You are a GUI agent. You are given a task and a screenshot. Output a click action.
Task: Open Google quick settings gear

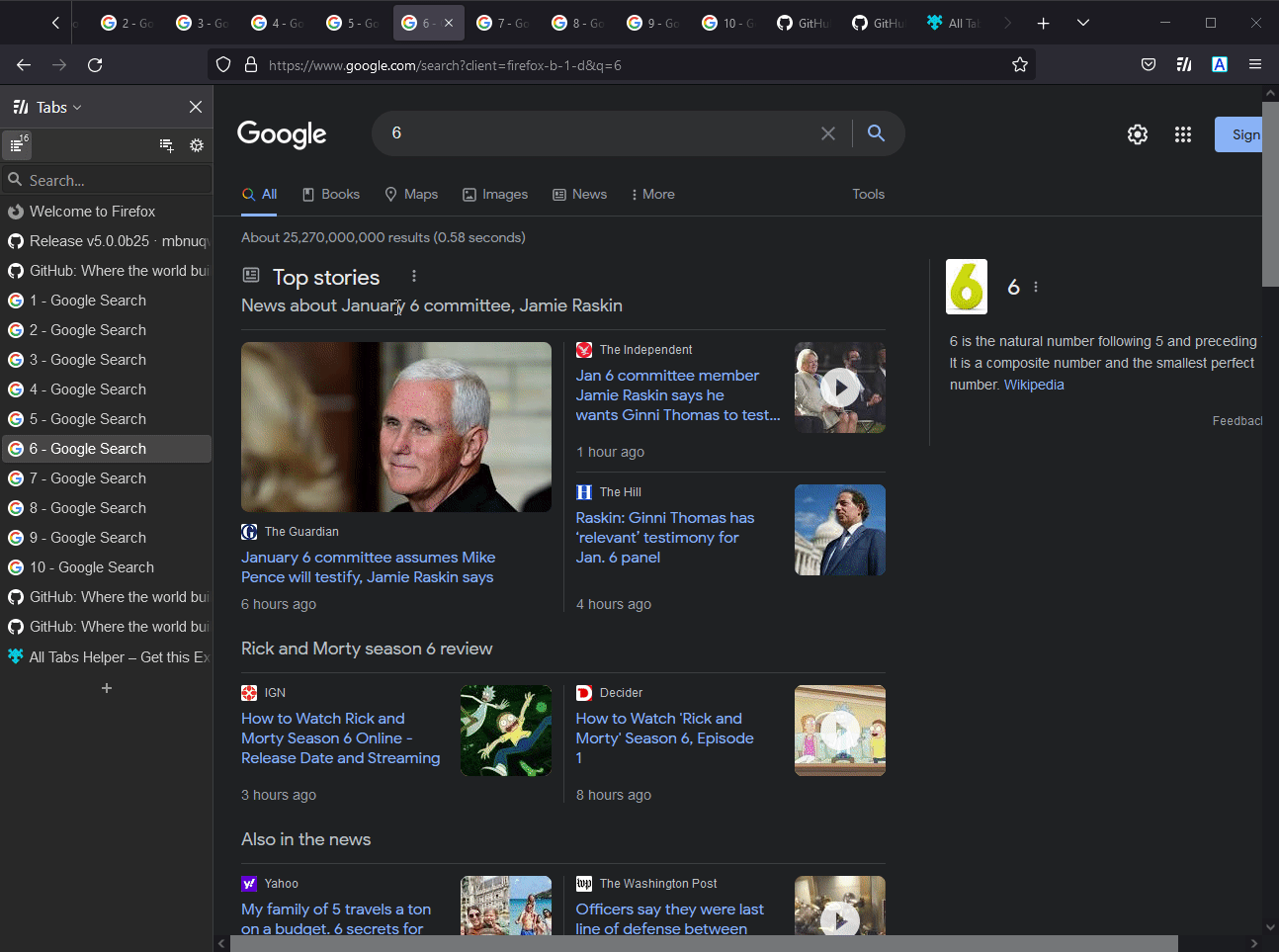[1137, 134]
